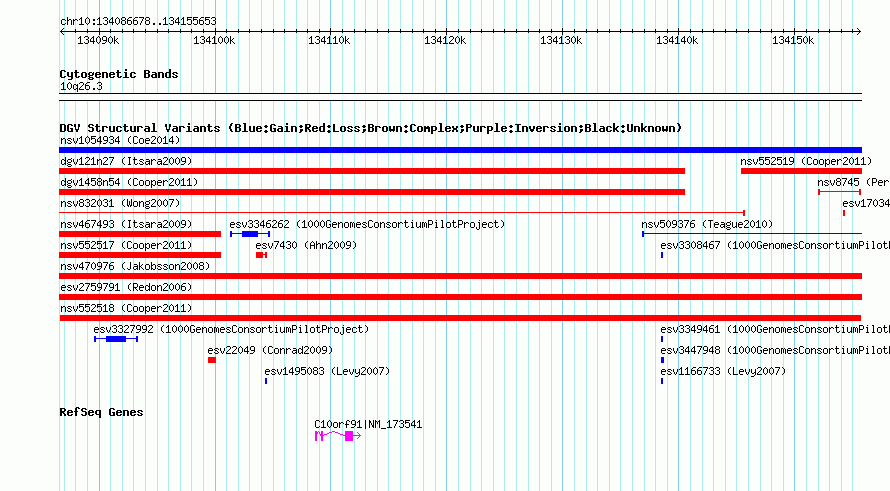Click the 134150k ruler tick label
The height and width of the screenshot is (491, 890).
(793, 40)
